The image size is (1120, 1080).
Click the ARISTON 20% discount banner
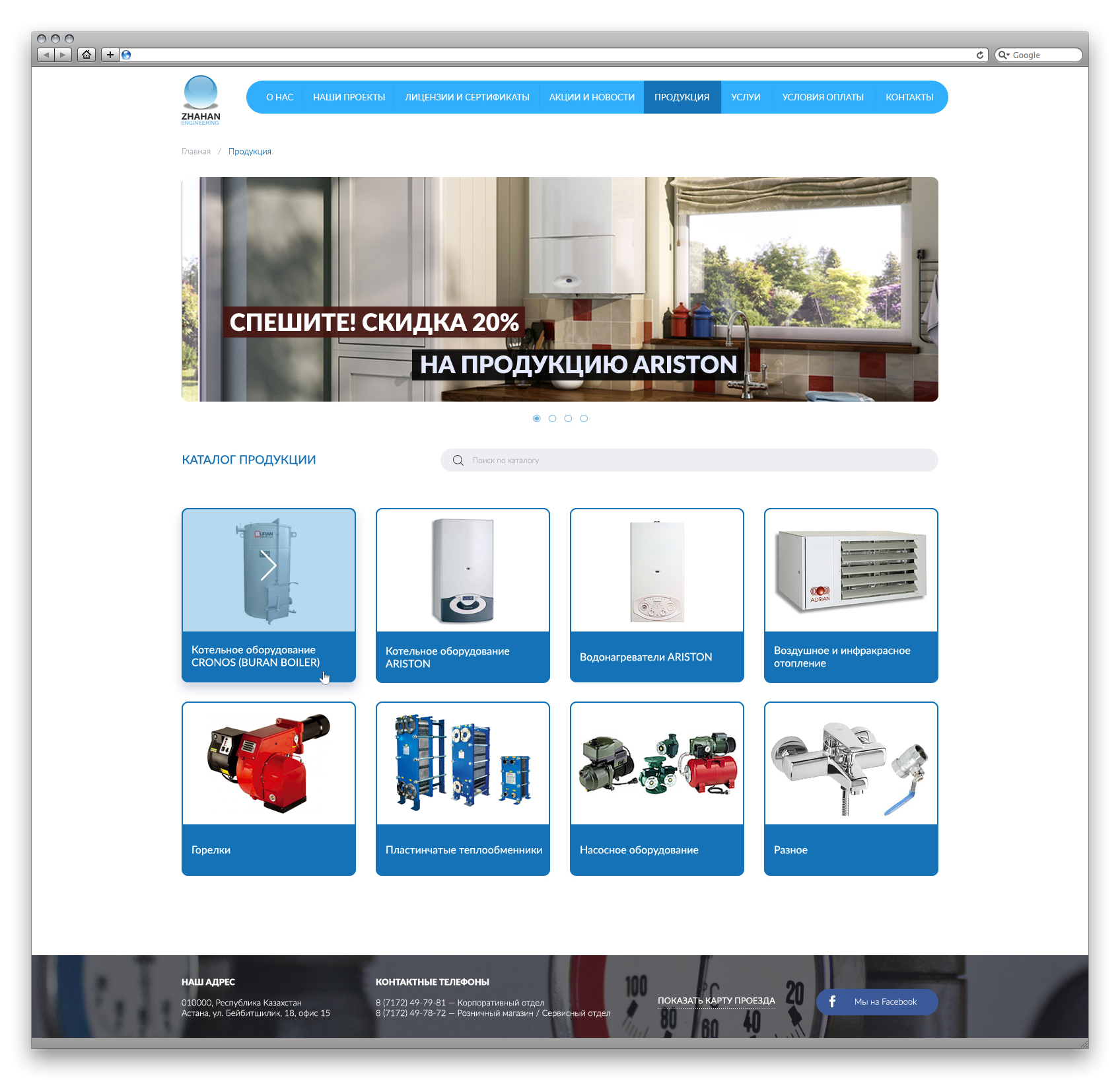pyautogui.click(x=560, y=289)
